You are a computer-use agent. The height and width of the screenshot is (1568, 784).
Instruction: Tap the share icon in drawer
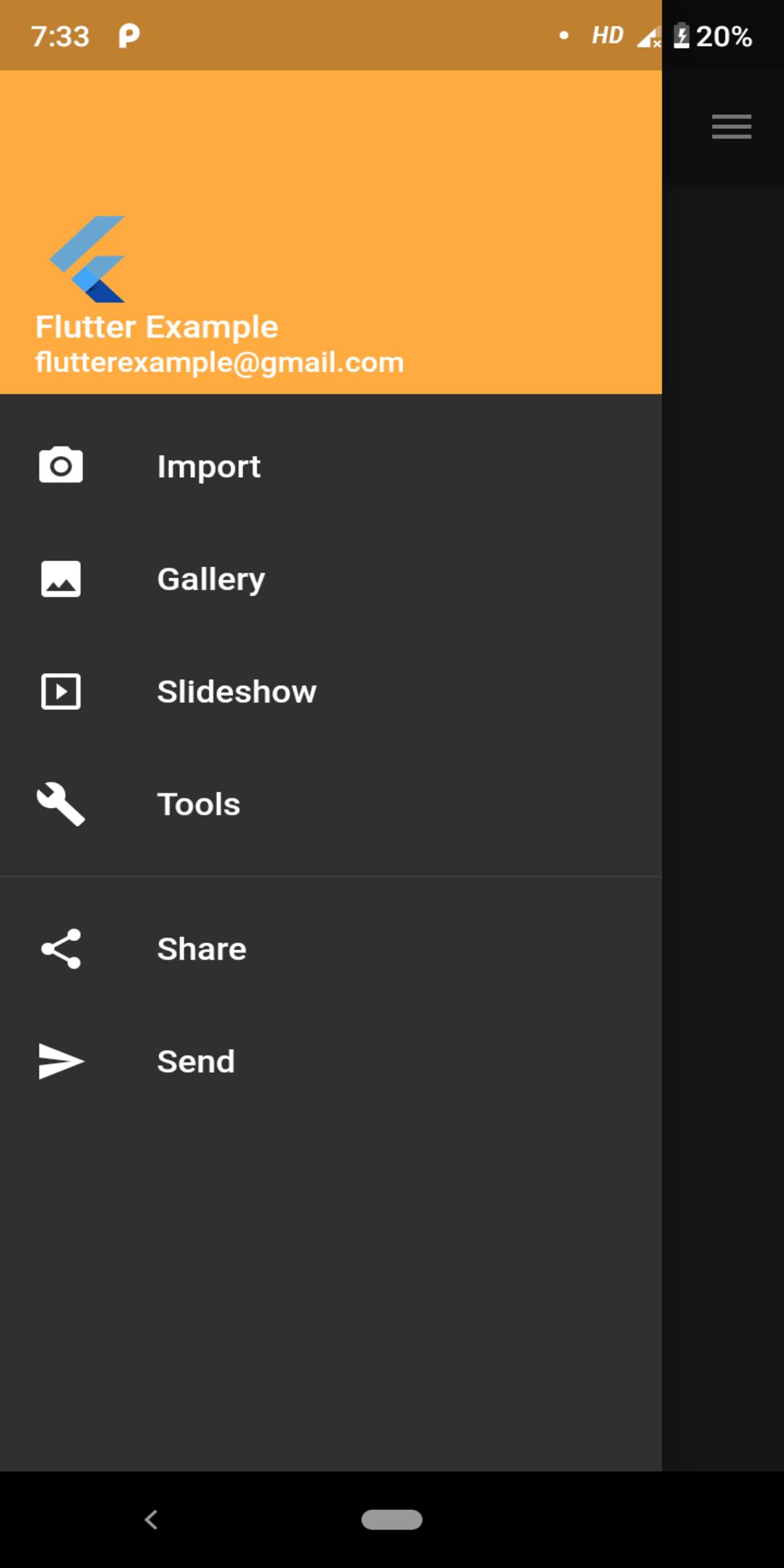61,949
